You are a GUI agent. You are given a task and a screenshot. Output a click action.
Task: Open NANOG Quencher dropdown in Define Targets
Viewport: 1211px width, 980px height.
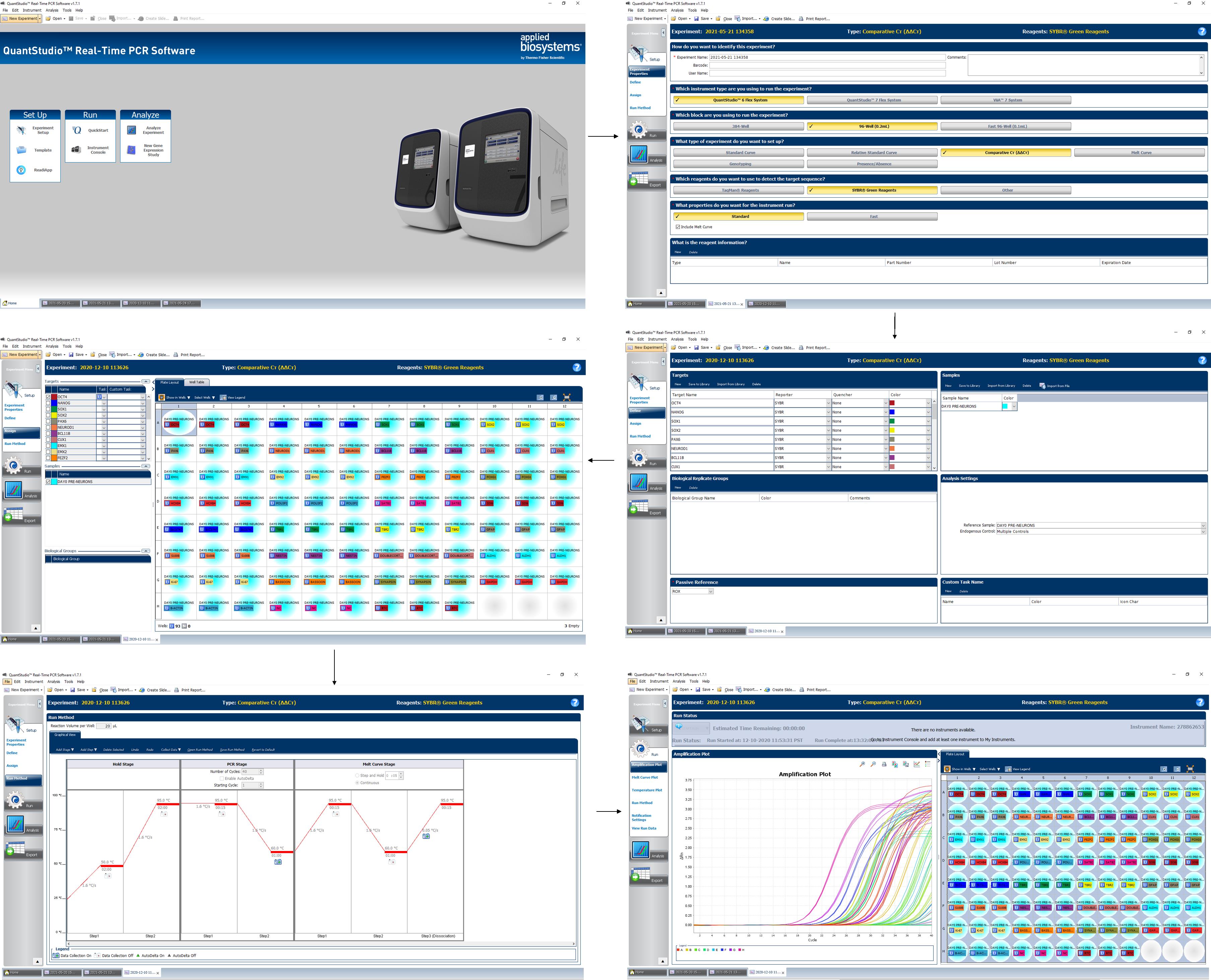[x=885, y=412]
